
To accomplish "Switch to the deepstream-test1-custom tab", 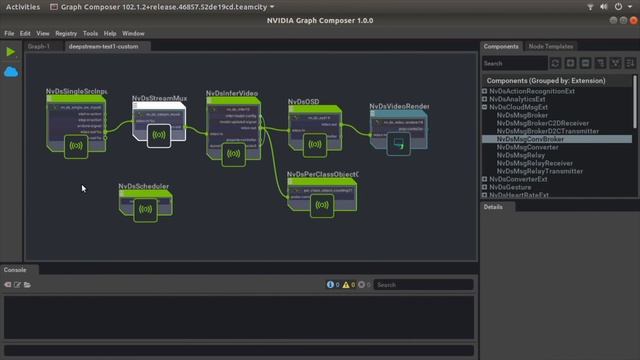I will pyautogui.click(x=107, y=47).
